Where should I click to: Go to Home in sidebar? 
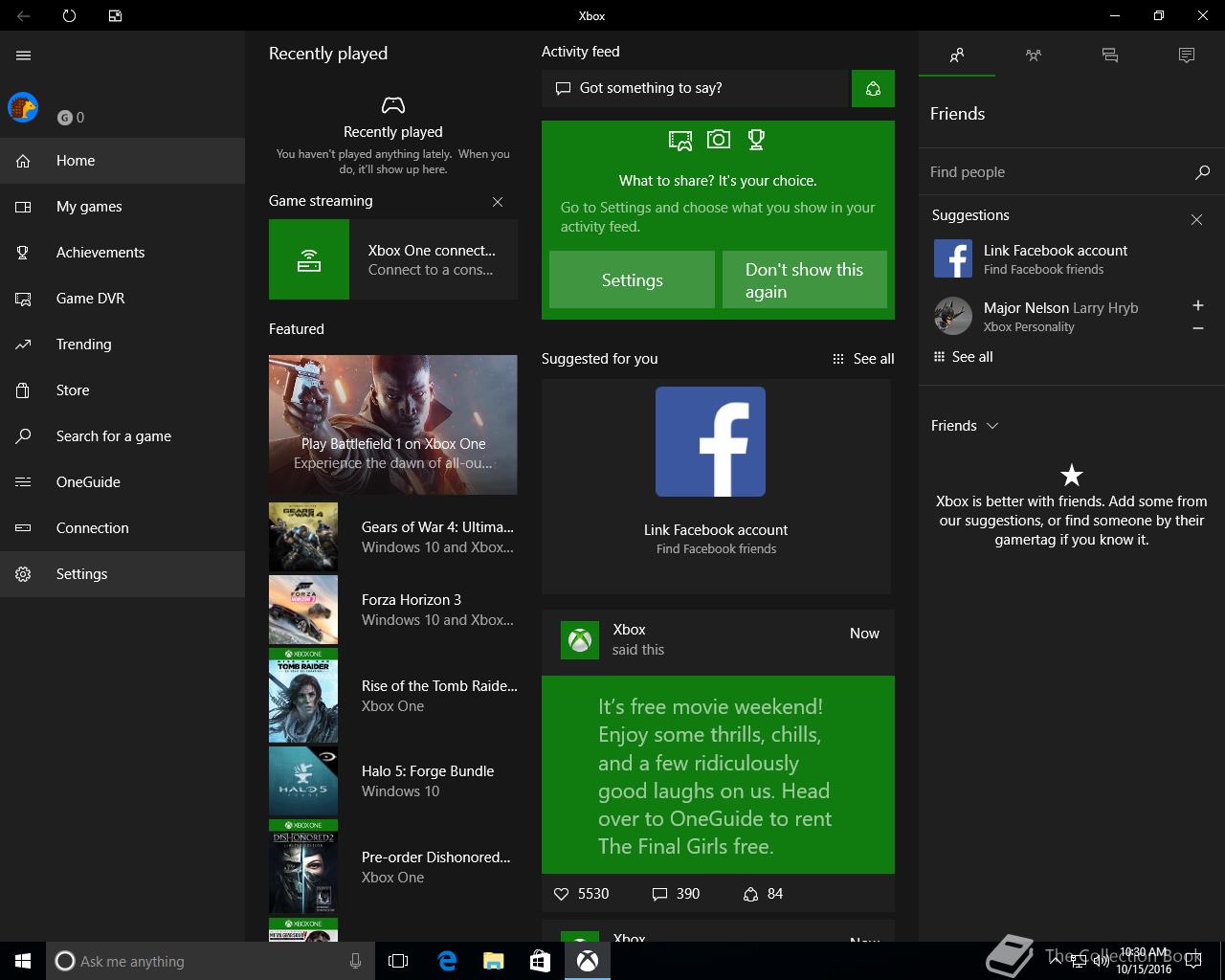122,161
